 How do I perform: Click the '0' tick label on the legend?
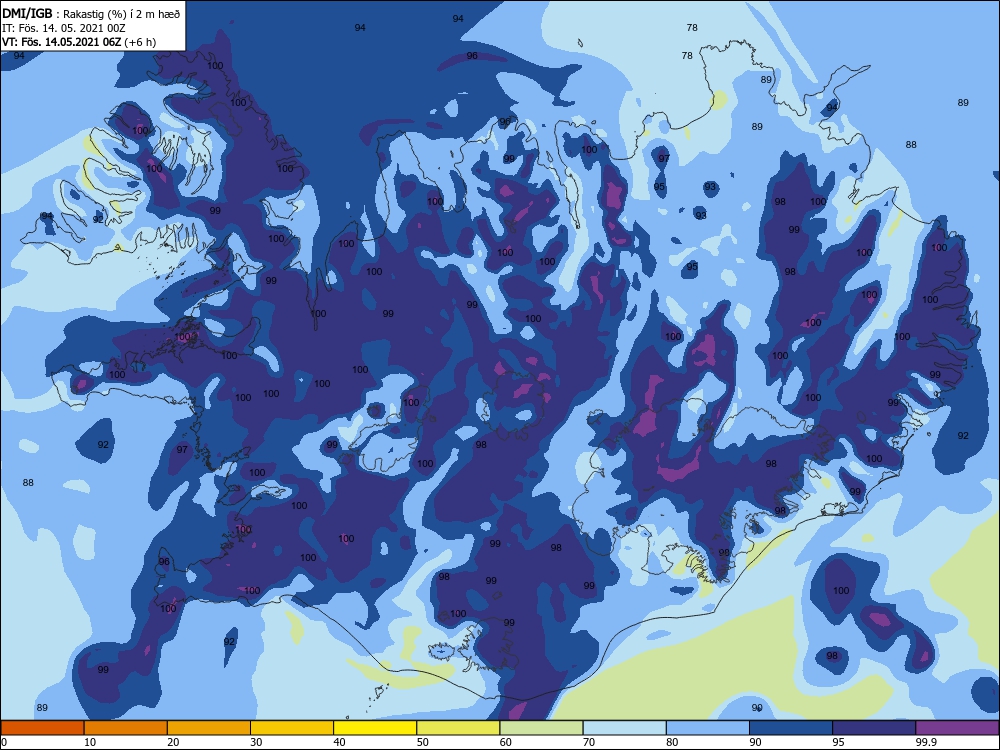(x=3, y=742)
